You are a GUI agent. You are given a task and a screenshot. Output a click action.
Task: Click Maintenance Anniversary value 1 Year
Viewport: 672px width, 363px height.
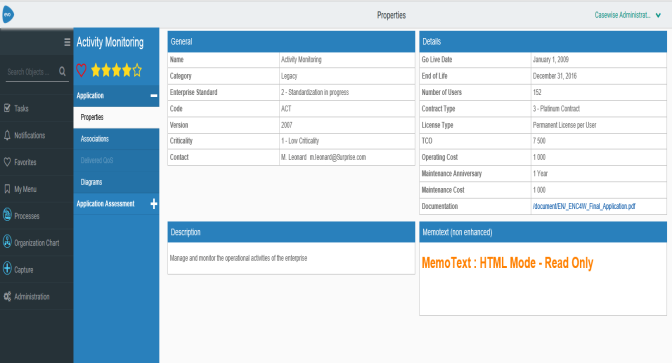pyautogui.click(x=540, y=174)
